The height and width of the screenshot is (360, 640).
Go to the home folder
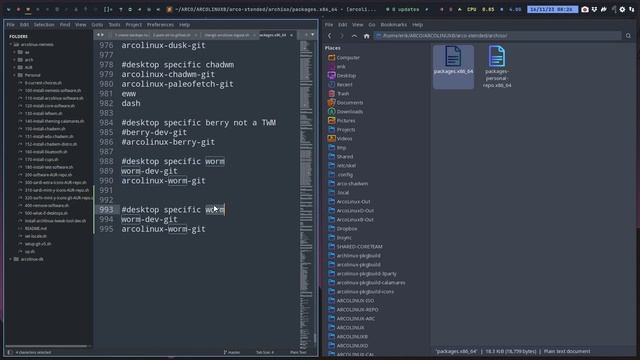point(367,36)
